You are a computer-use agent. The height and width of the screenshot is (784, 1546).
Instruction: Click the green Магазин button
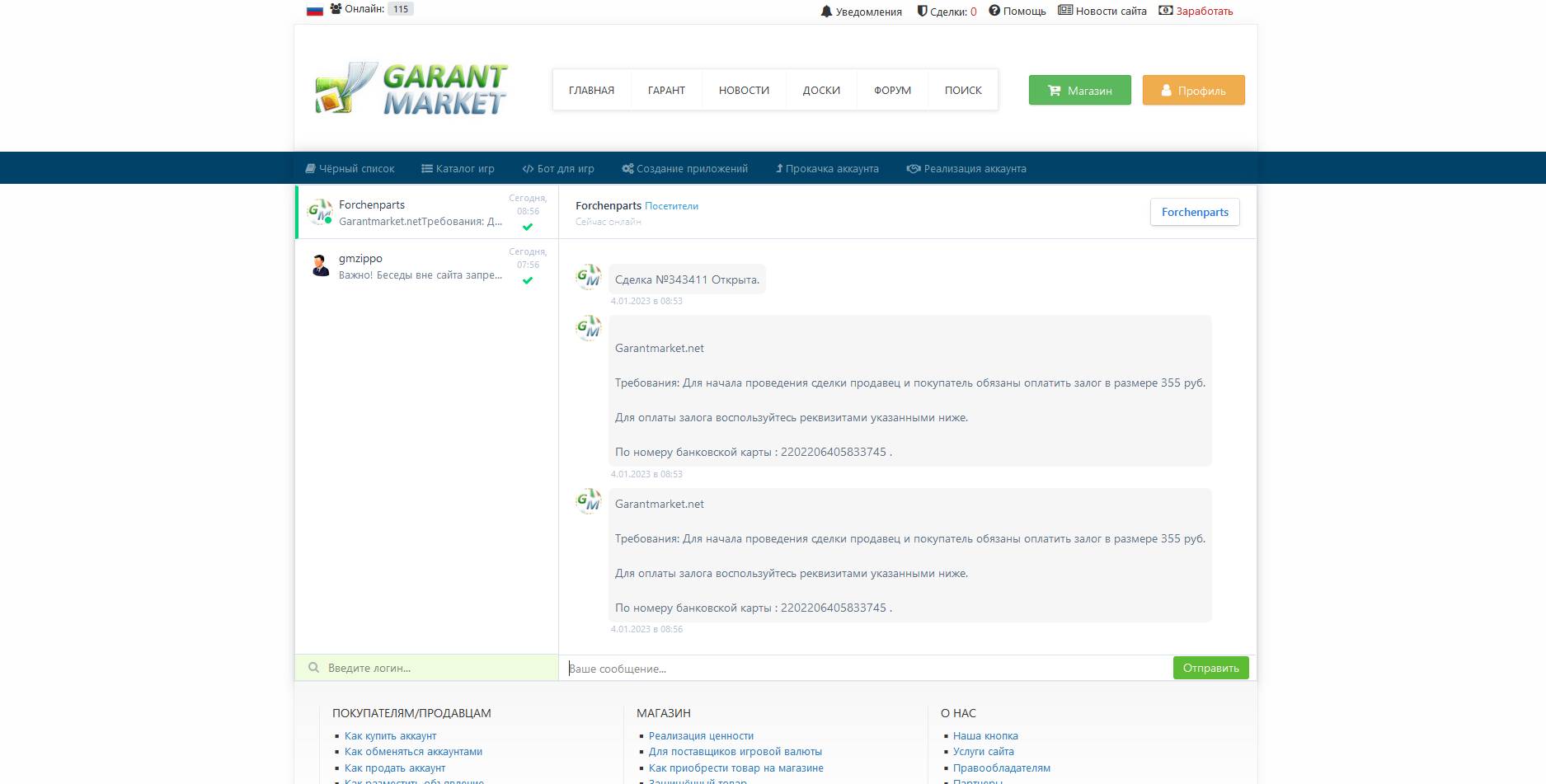[x=1079, y=90]
